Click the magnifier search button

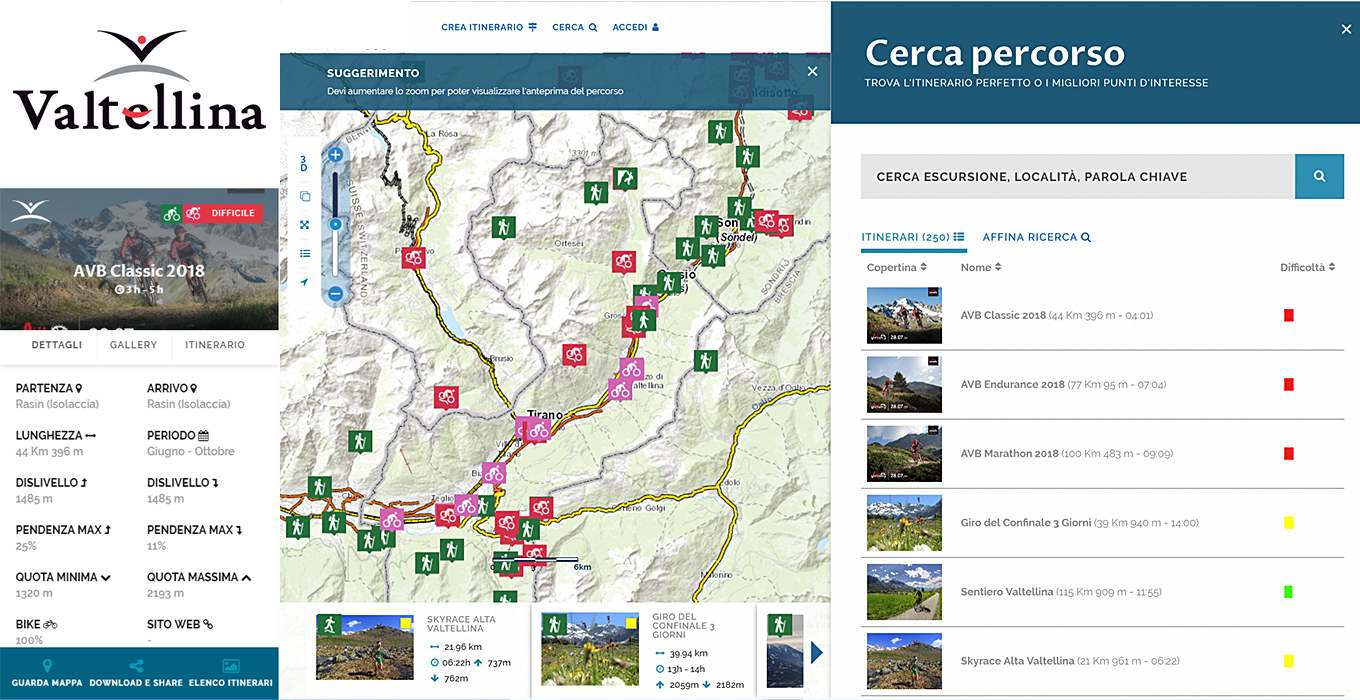1320,176
